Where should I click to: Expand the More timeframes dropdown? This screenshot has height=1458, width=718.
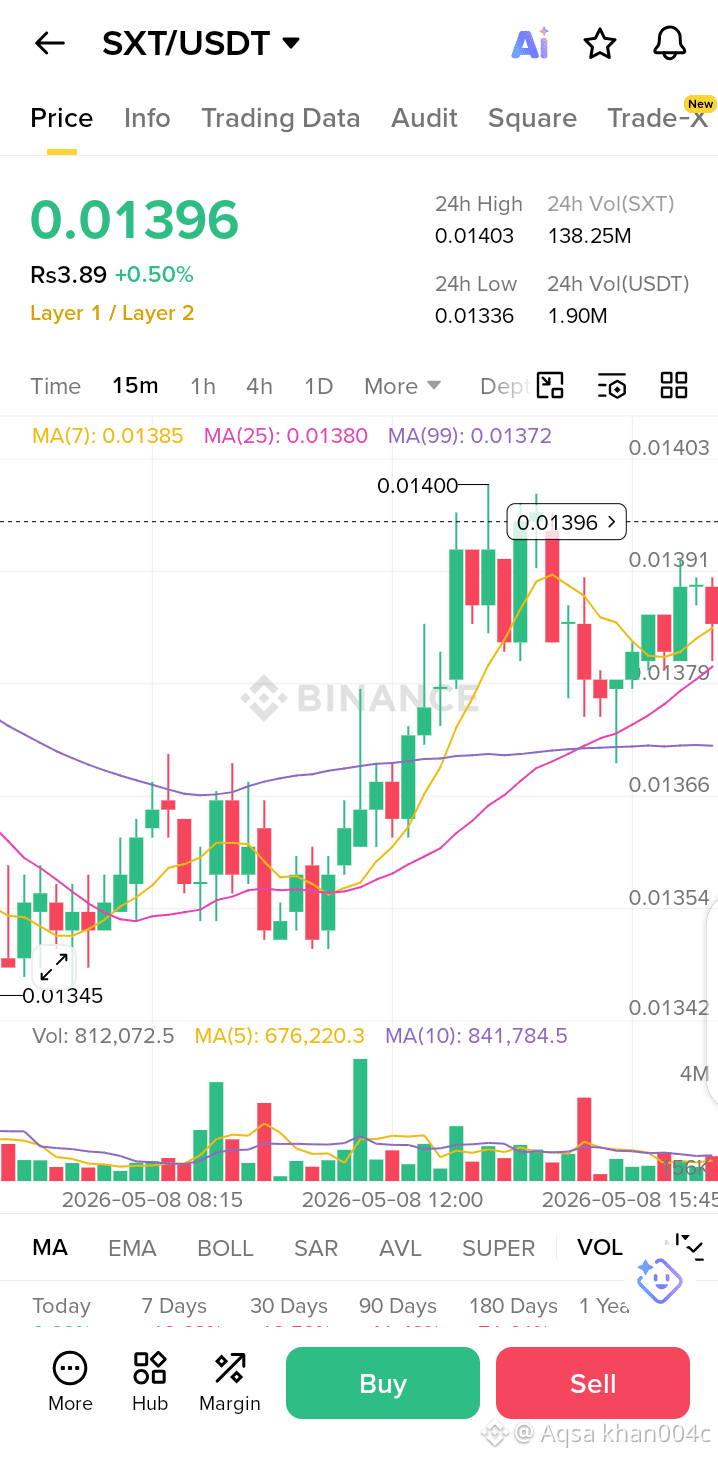[x=404, y=386]
